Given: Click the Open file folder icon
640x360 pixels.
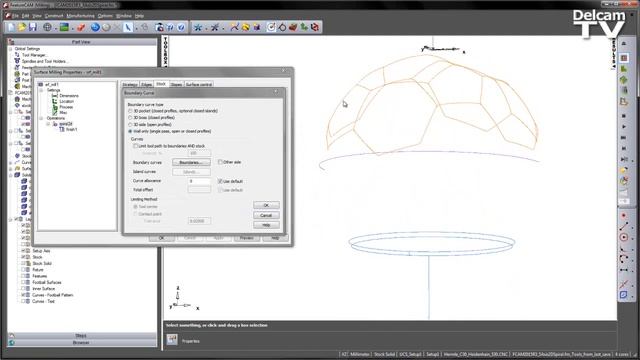Looking at the screenshot, I should click(22, 27).
